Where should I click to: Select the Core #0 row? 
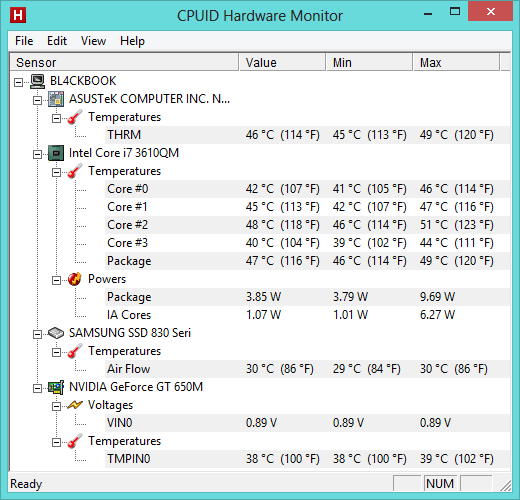pos(307,189)
